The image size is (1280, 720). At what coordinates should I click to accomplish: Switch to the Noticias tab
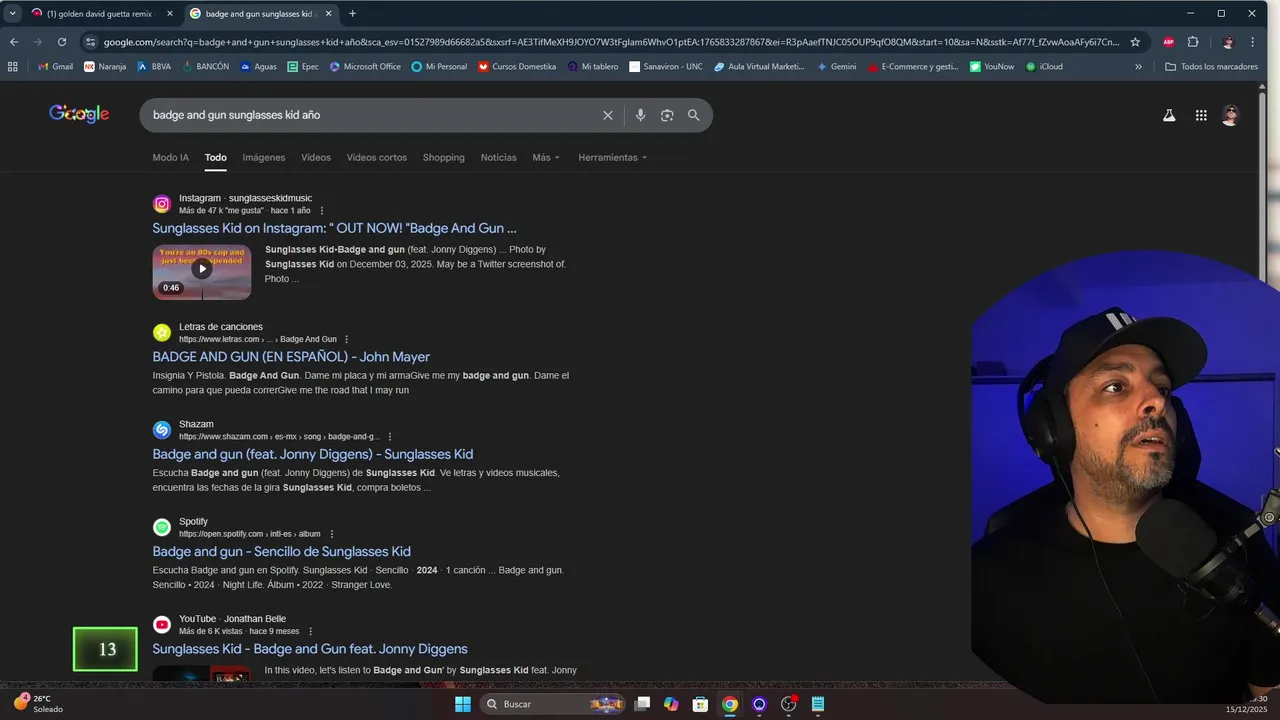499,158
